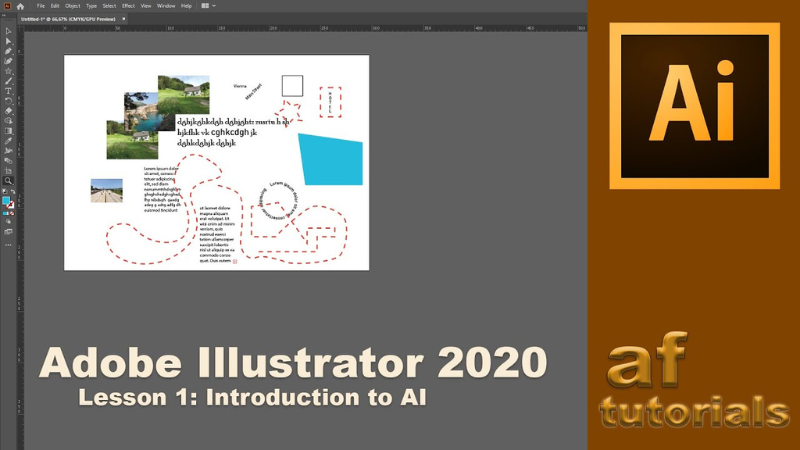The width and height of the screenshot is (800, 450).
Task: Activate the Zoom magnifier tool
Action: 8,181
